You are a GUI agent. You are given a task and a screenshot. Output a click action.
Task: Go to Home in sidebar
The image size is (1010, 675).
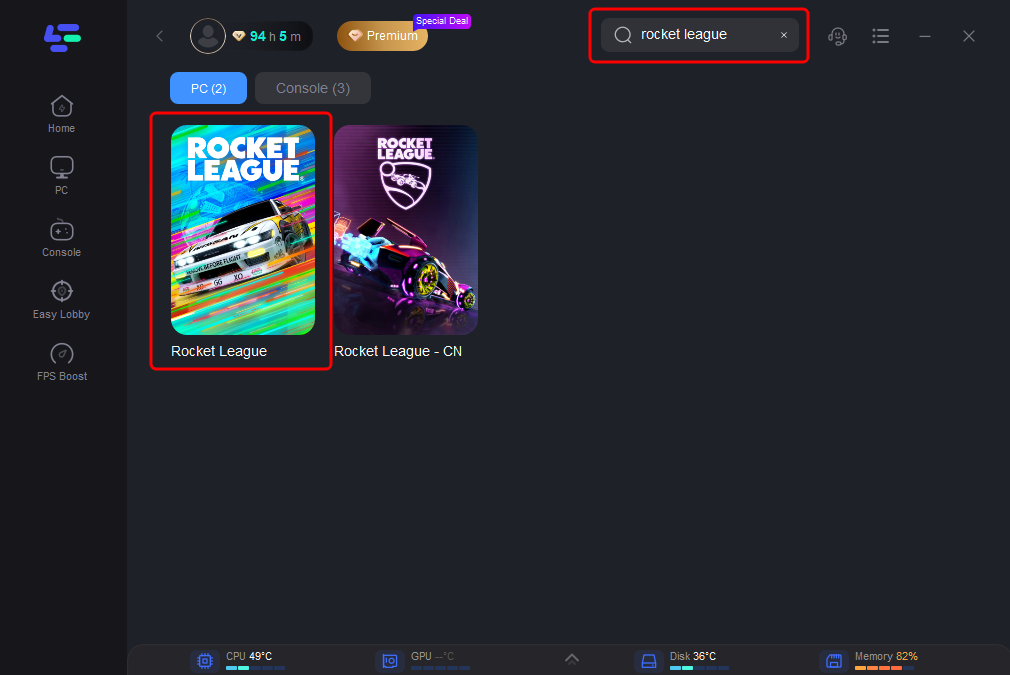coord(62,113)
